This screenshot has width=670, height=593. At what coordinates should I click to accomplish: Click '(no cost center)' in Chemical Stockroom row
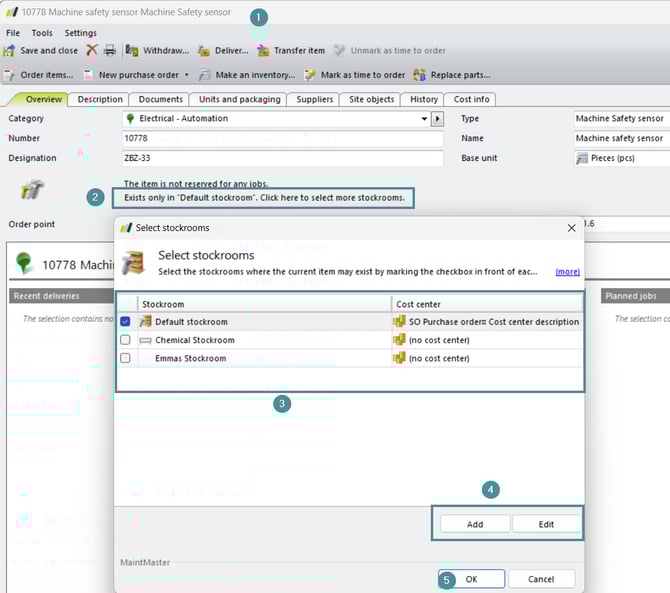439,341
